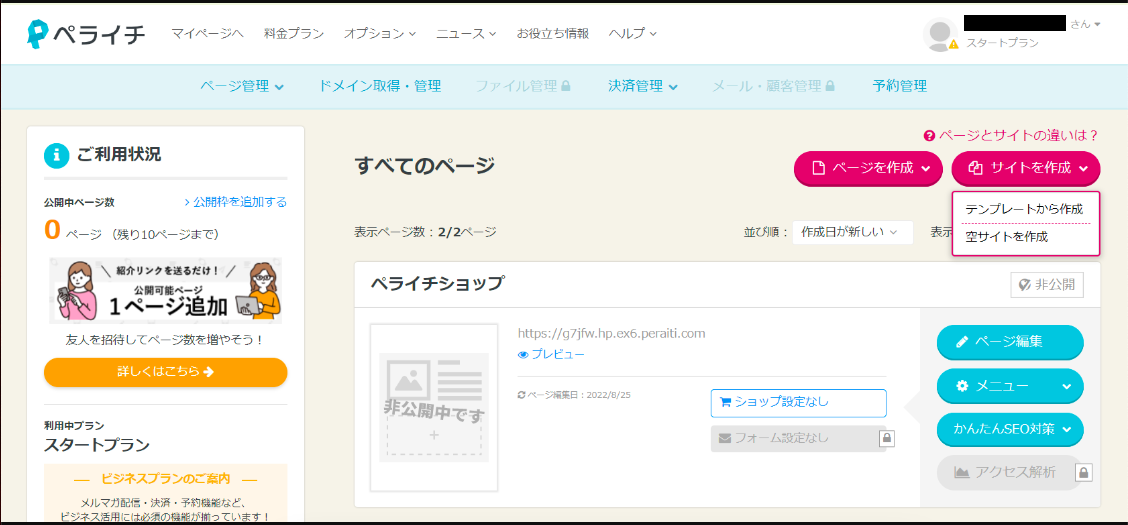Image resolution: width=1128 pixels, height=525 pixels.
Task: Click ページとサイトの違いは？ link
Action: coord(1011,135)
